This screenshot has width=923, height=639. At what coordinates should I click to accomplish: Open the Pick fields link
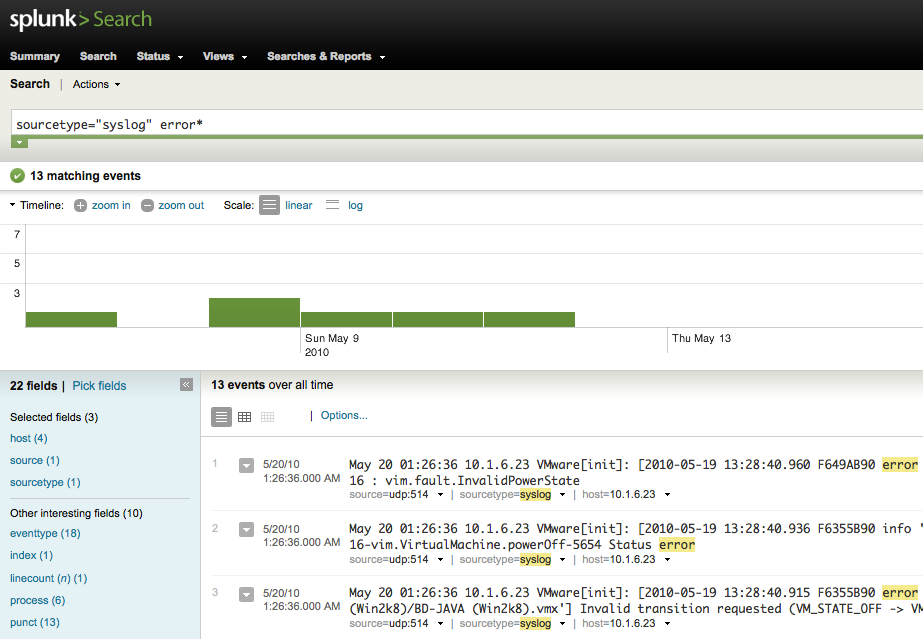click(x=99, y=386)
